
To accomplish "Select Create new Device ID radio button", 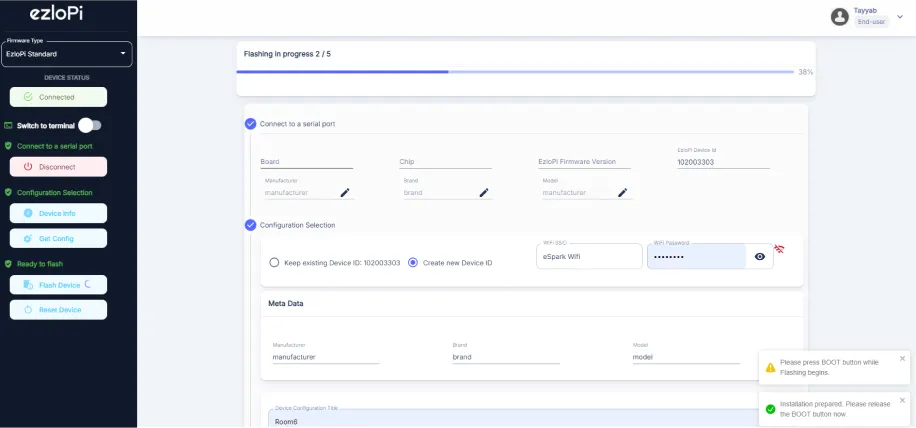I will coord(413,263).
